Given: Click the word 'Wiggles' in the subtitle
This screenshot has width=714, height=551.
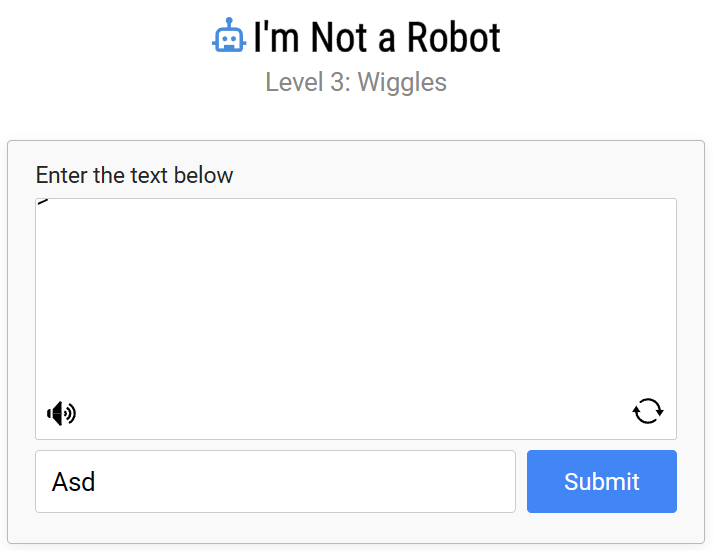Looking at the screenshot, I should (402, 83).
